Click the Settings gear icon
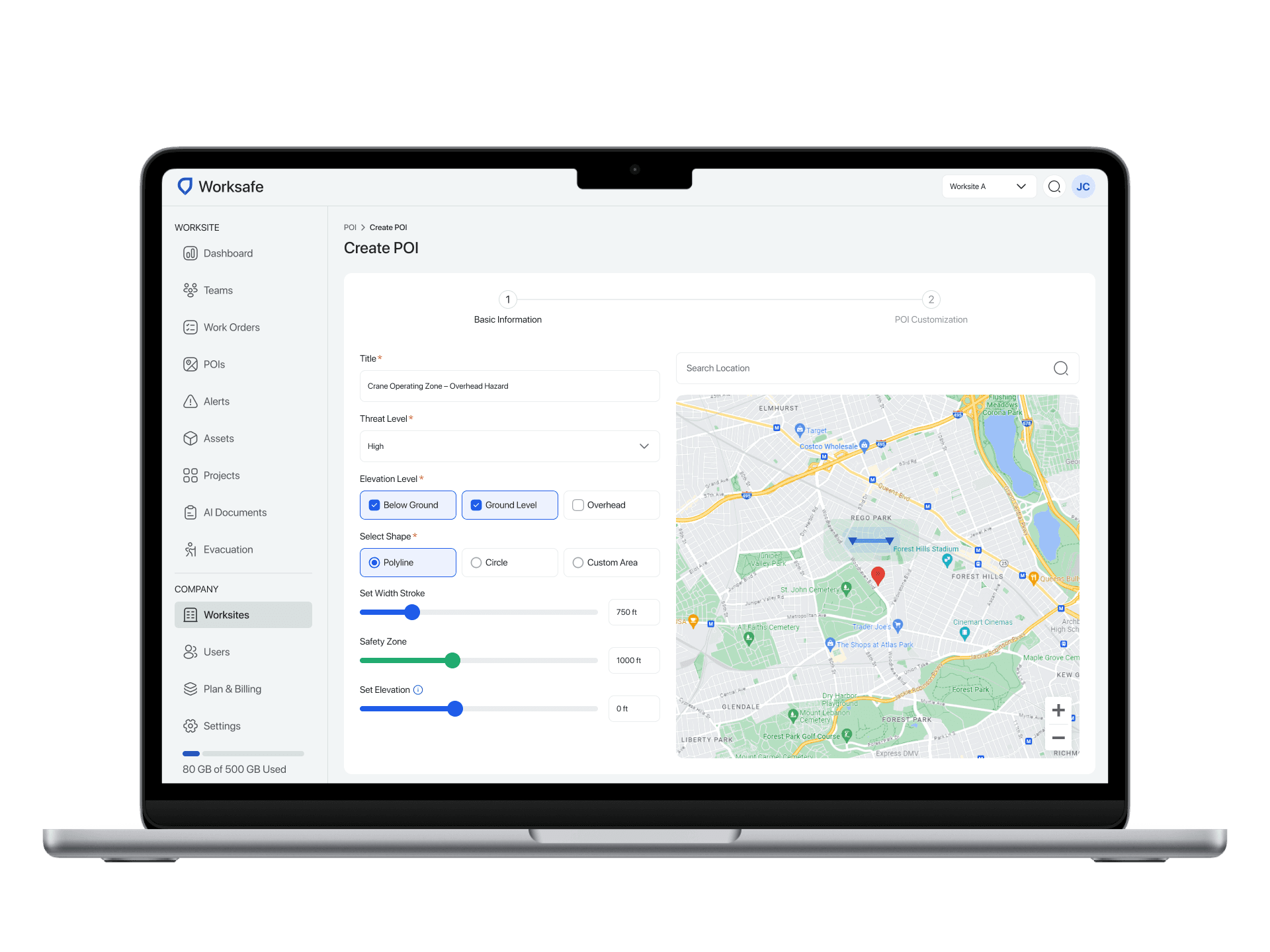This screenshot has height=952, width=1270. [190, 726]
